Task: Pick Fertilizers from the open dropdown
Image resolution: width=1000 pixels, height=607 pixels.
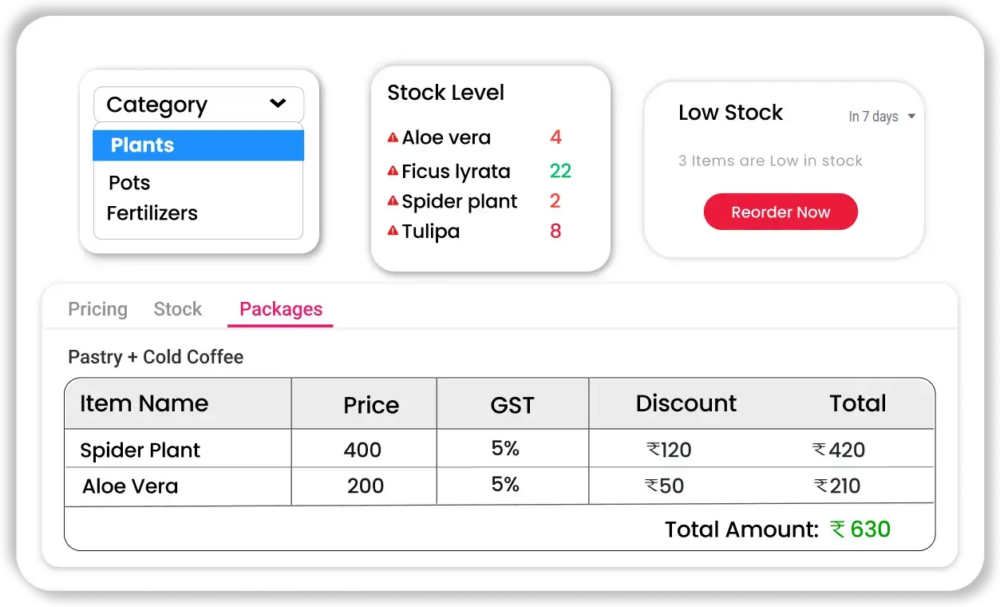Action: pyautogui.click(x=150, y=212)
